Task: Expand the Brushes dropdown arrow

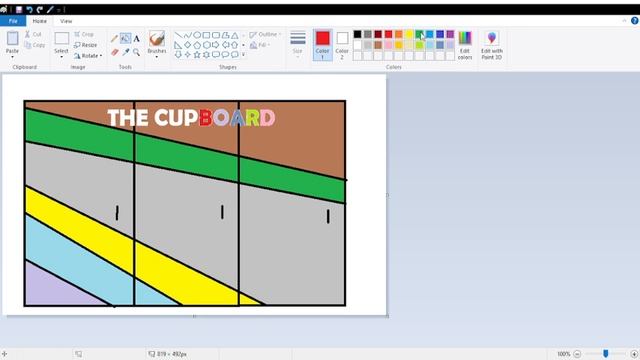Action: (x=157, y=57)
